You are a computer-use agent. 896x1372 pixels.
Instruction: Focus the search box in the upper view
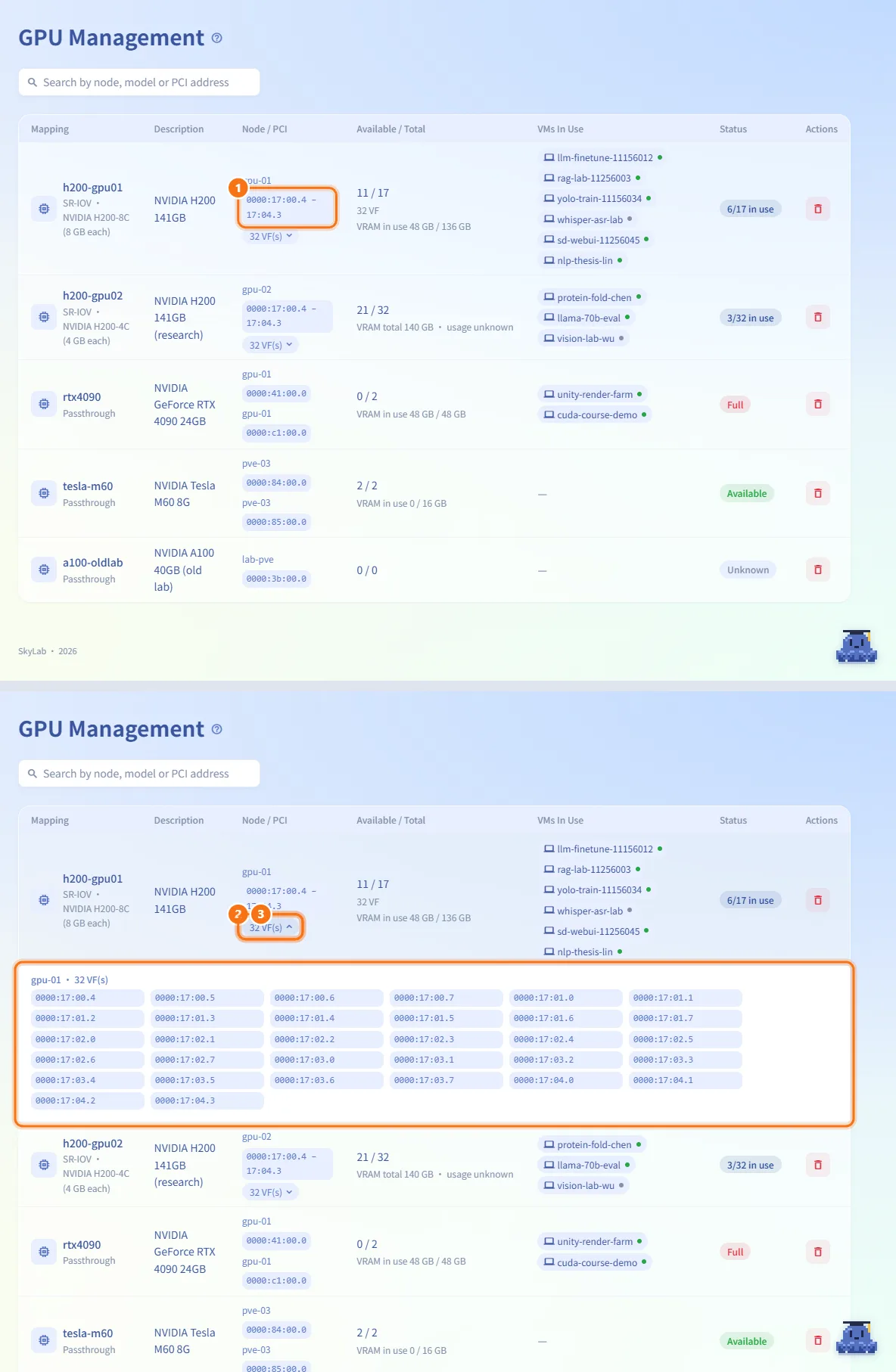tap(139, 82)
